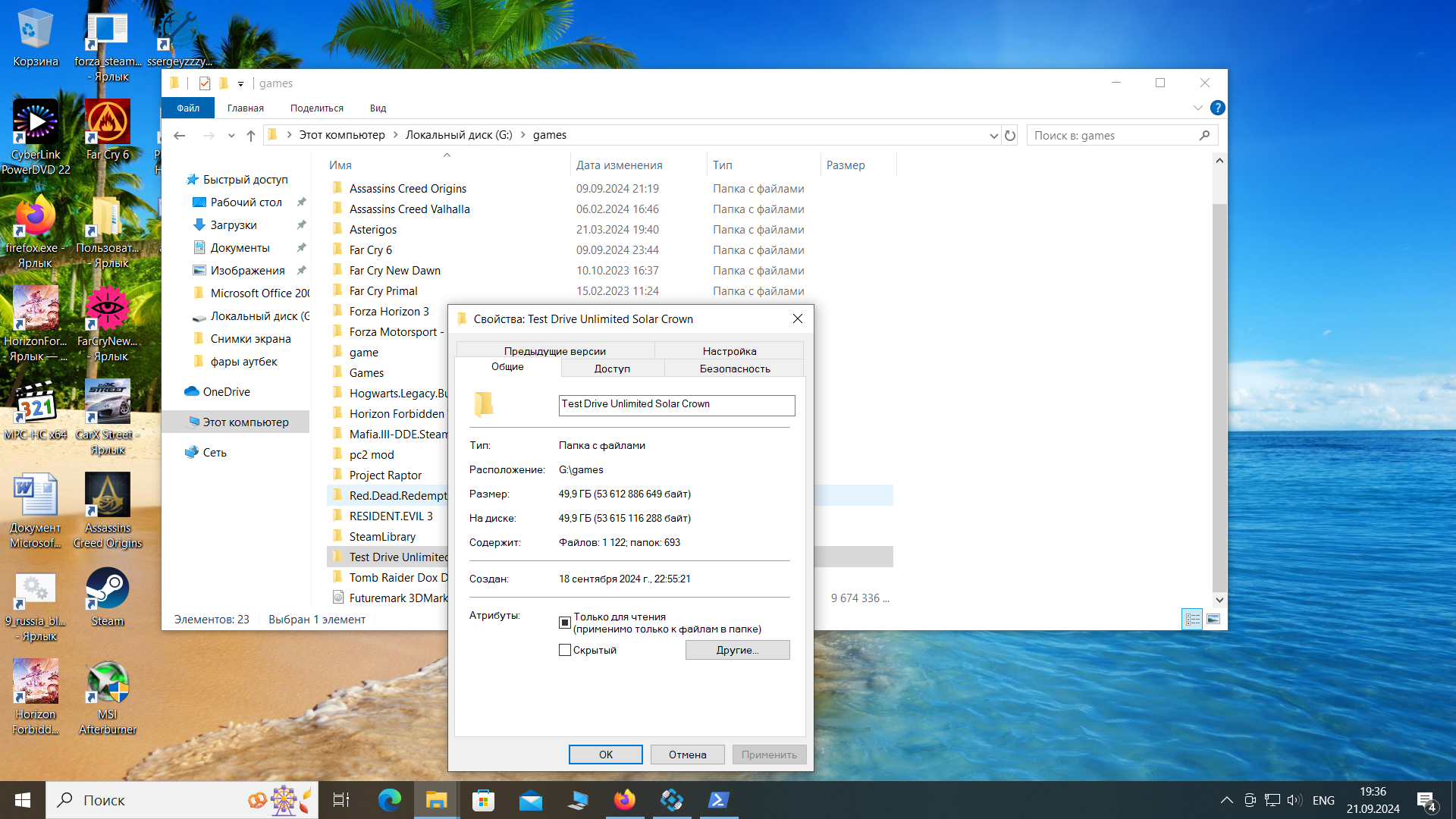Viewport: 1456px width, 819px height.
Task: Open the recent locations dropdown arrow
Action: [x=231, y=136]
